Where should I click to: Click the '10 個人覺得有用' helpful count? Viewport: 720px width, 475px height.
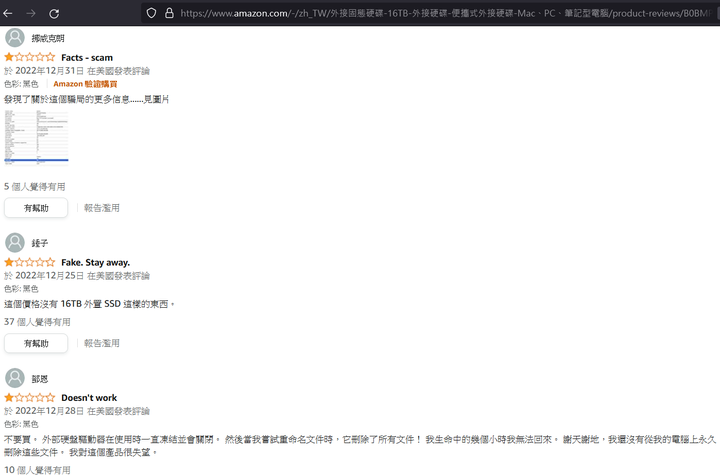[37, 470]
